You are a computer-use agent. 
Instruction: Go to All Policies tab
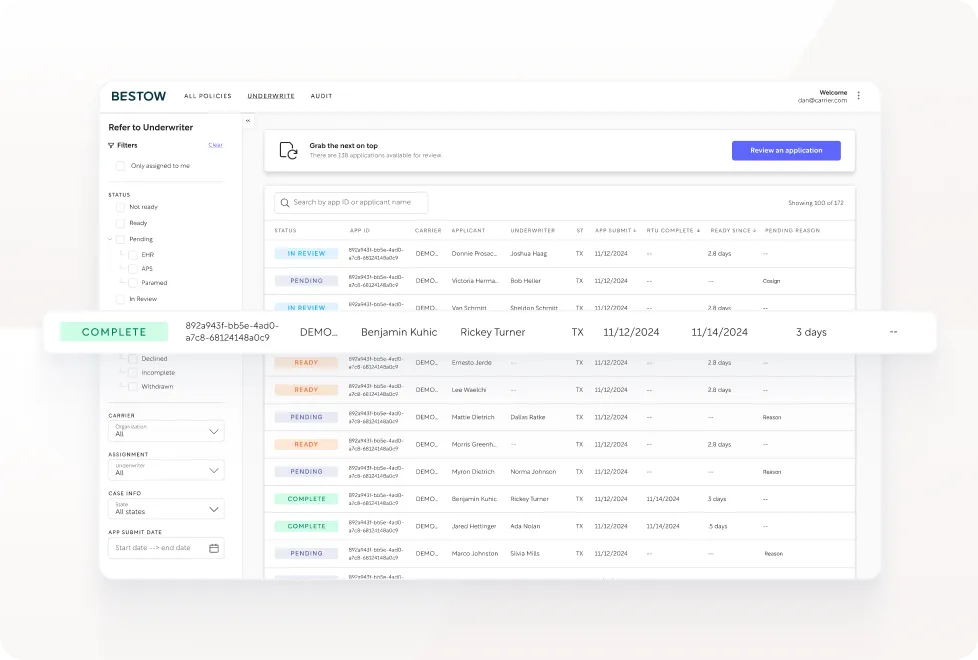click(x=208, y=96)
